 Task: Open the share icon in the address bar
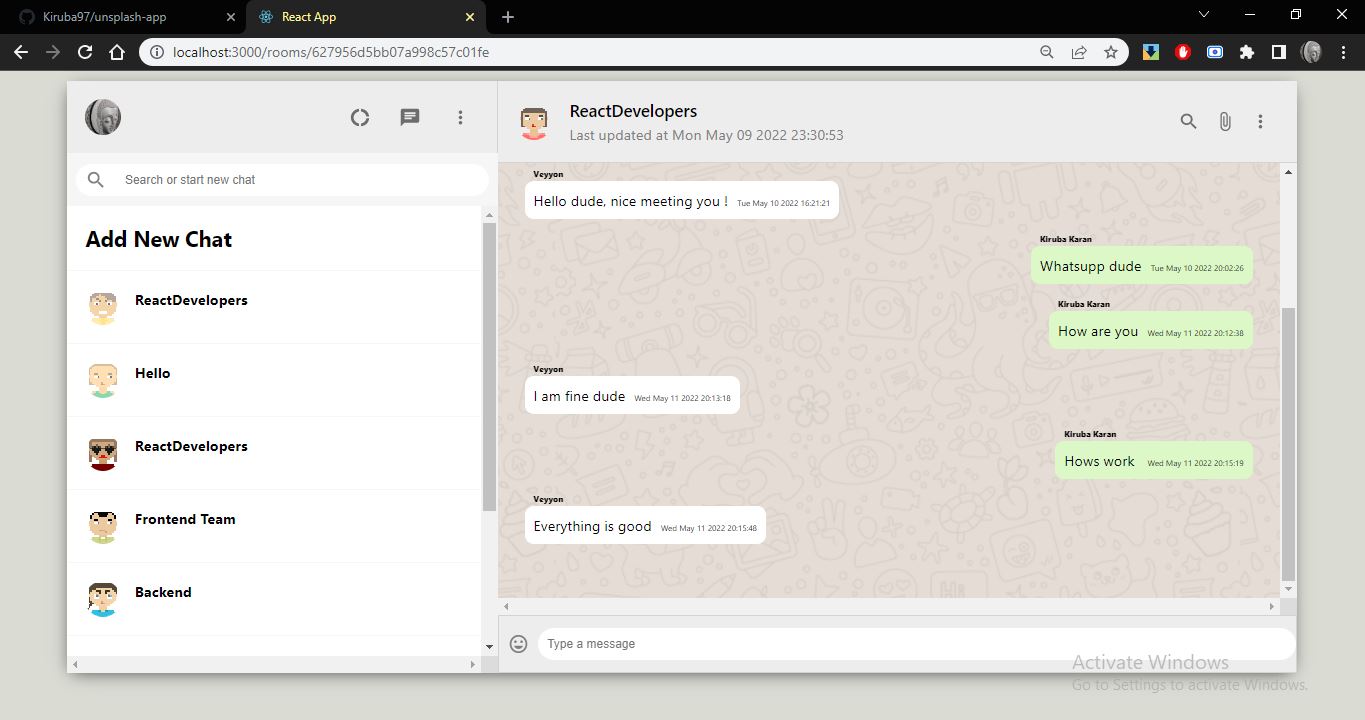click(1079, 51)
